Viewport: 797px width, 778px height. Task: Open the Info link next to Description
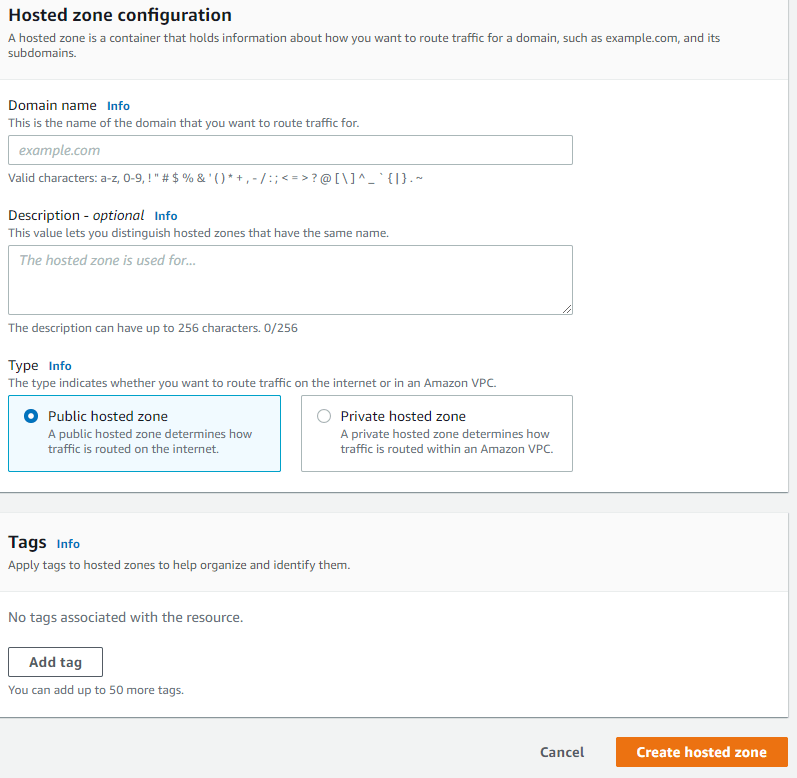coord(166,216)
